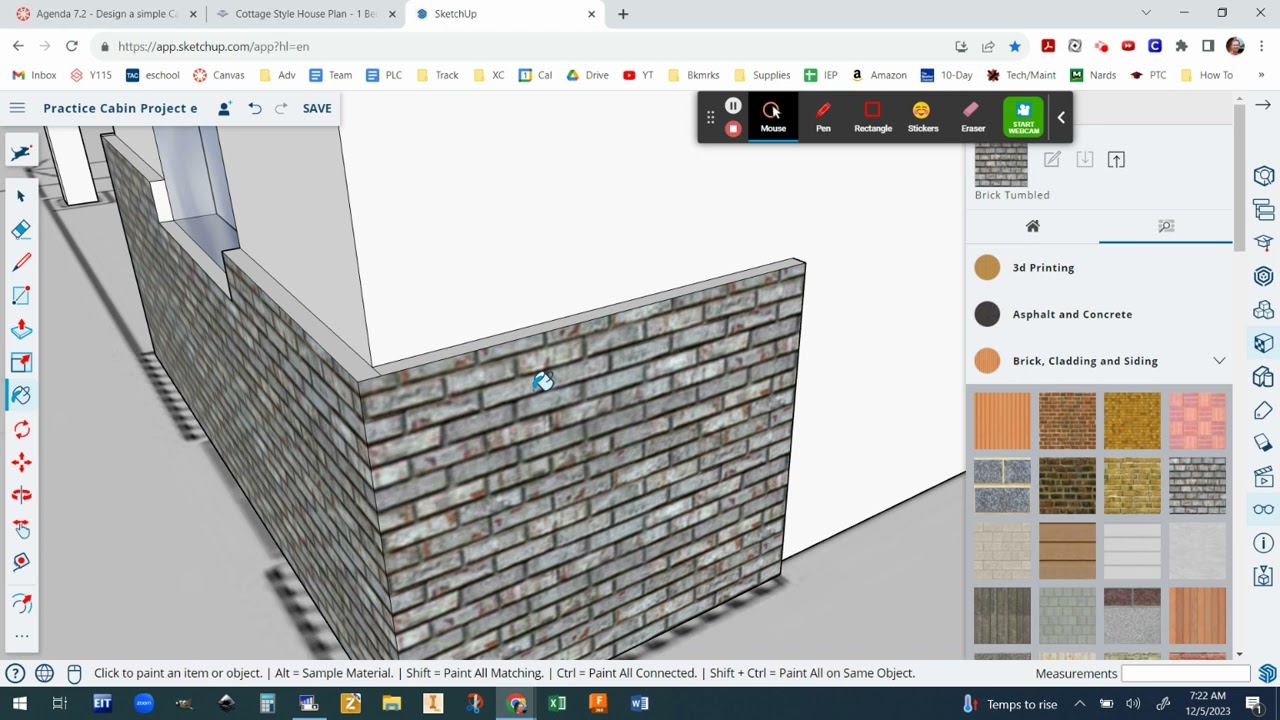This screenshot has height=720, width=1280.
Task: Open the language globe icon
Action: pos(44,673)
